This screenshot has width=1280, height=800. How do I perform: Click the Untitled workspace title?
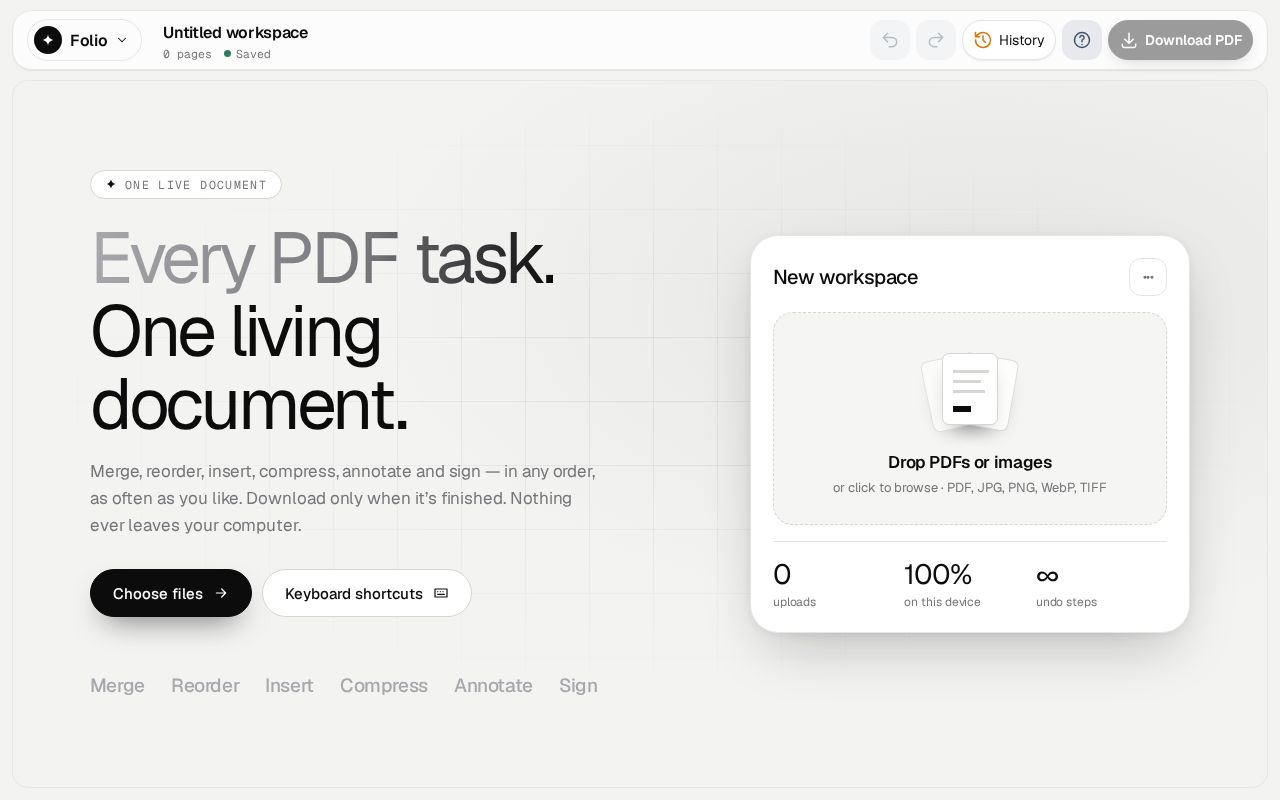pyautogui.click(x=235, y=32)
